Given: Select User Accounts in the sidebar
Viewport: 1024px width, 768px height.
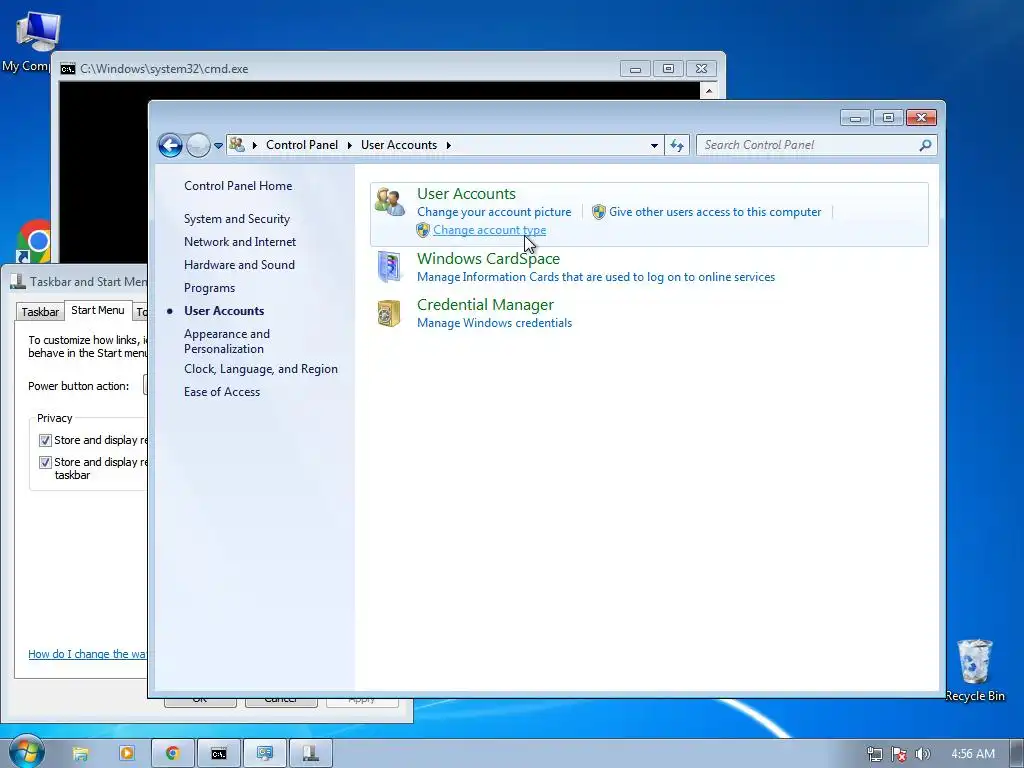Looking at the screenshot, I should 224,311.
